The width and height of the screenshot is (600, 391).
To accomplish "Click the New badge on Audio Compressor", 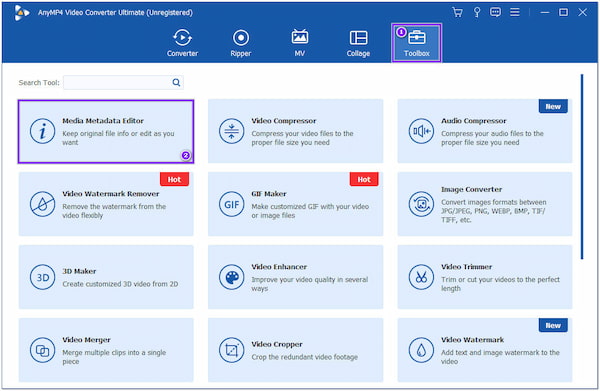I will tap(553, 106).
